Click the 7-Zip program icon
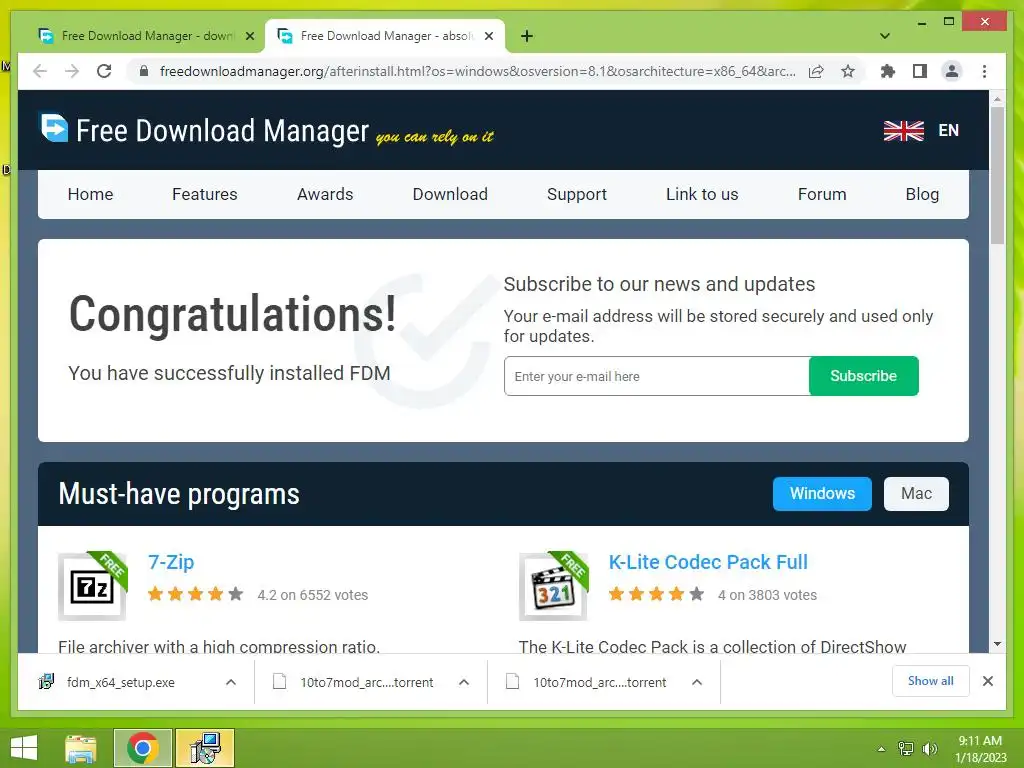Screen dimensions: 1024x768 [92, 586]
